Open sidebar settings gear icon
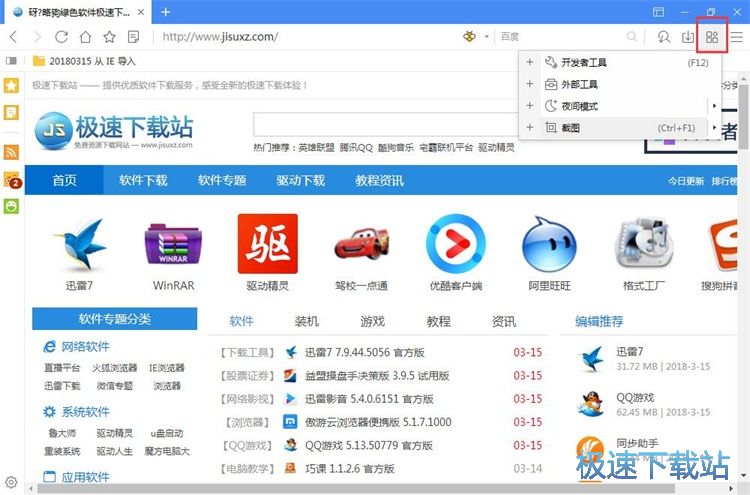750x495 pixels. point(11,482)
